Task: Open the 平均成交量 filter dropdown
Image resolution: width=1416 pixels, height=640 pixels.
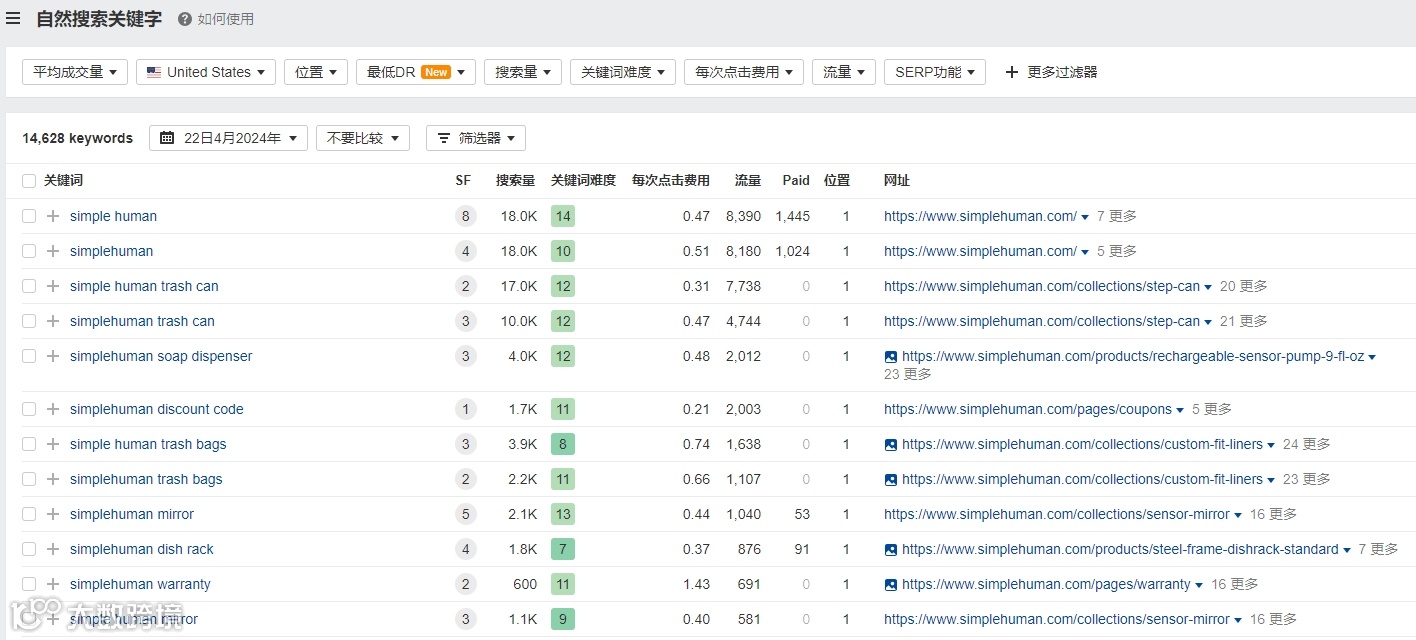Action: (75, 72)
